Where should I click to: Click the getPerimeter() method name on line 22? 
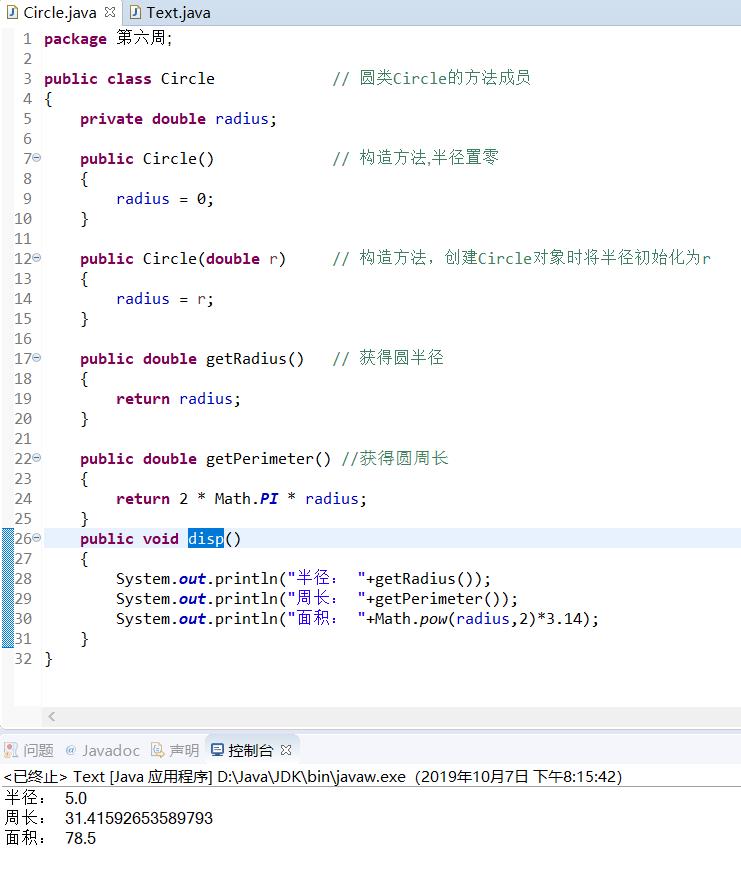[x=268, y=459]
